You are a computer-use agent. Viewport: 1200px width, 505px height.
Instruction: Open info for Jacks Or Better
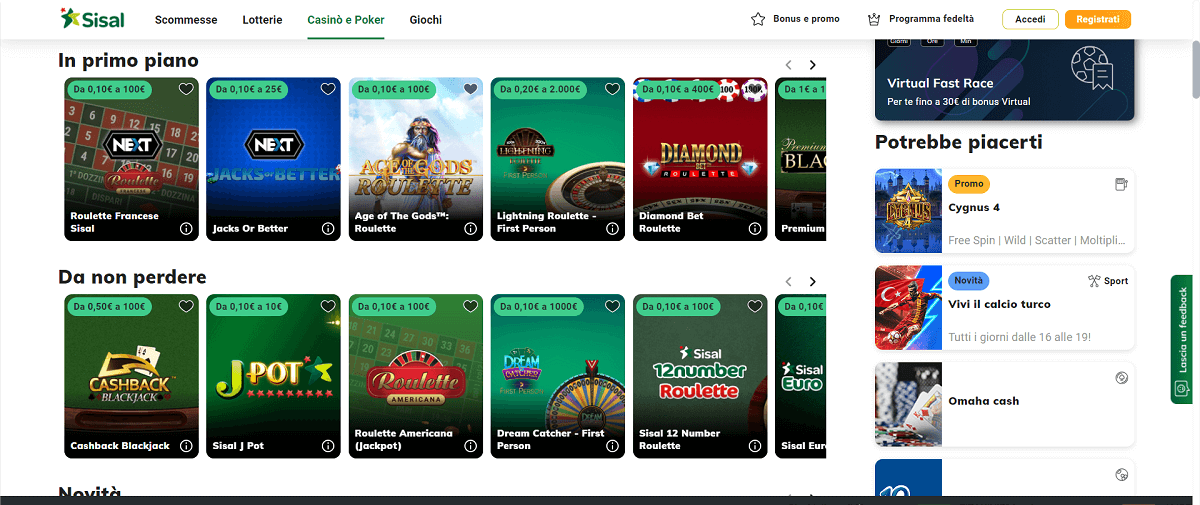tap(328, 228)
